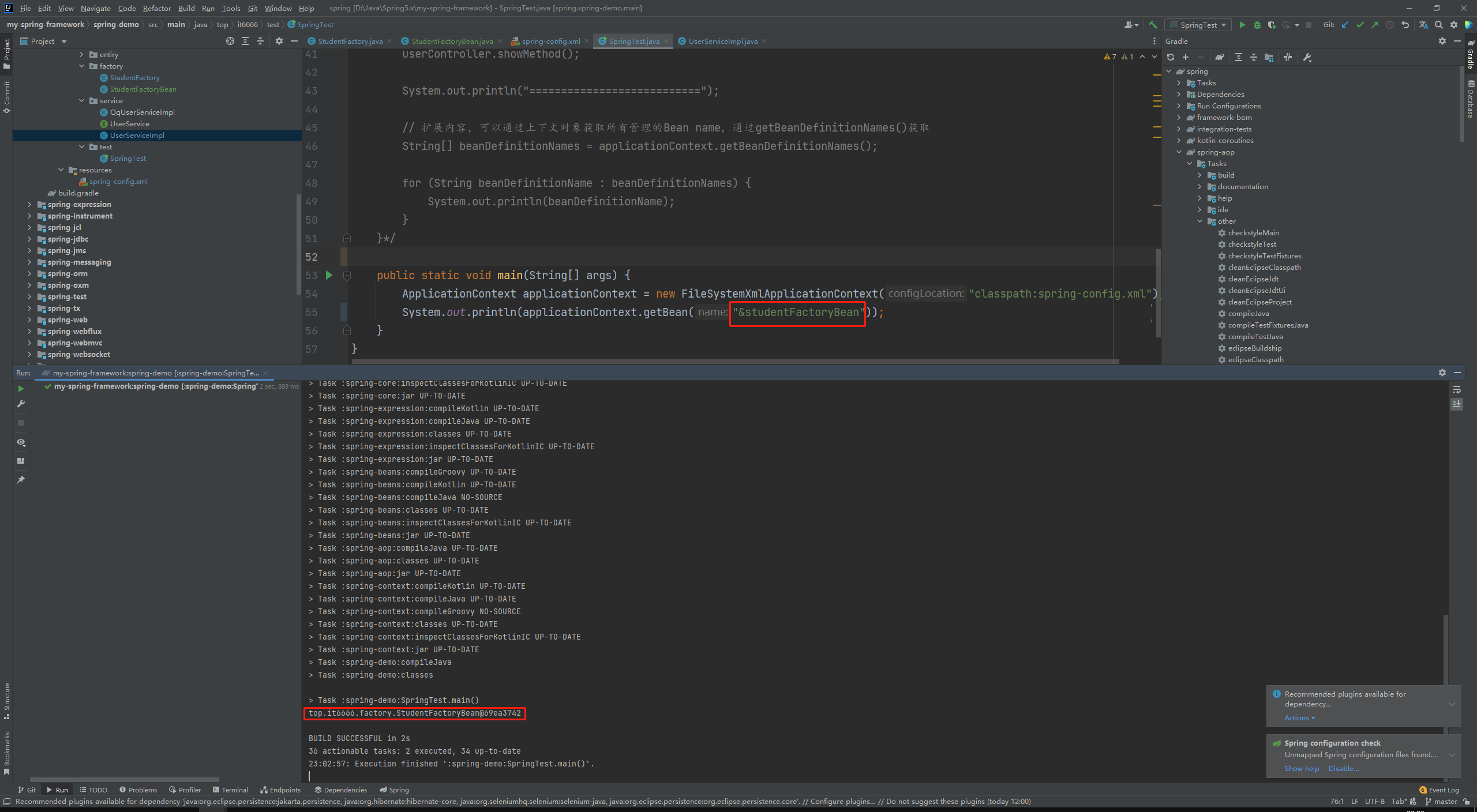The image size is (1477, 812).
Task: Open Search Everywhere magnifier icon
Action: point(1439,25)
